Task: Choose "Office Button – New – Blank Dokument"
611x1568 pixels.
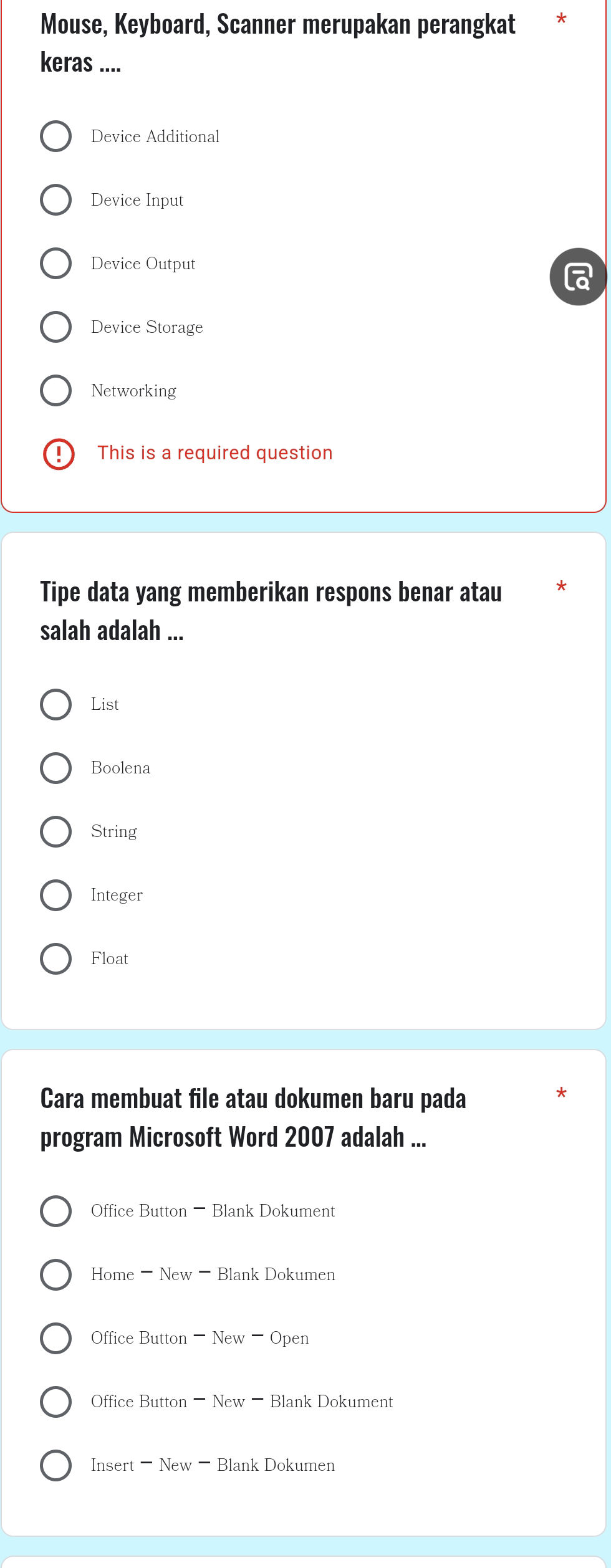Action: click(x=55, y=1402)
